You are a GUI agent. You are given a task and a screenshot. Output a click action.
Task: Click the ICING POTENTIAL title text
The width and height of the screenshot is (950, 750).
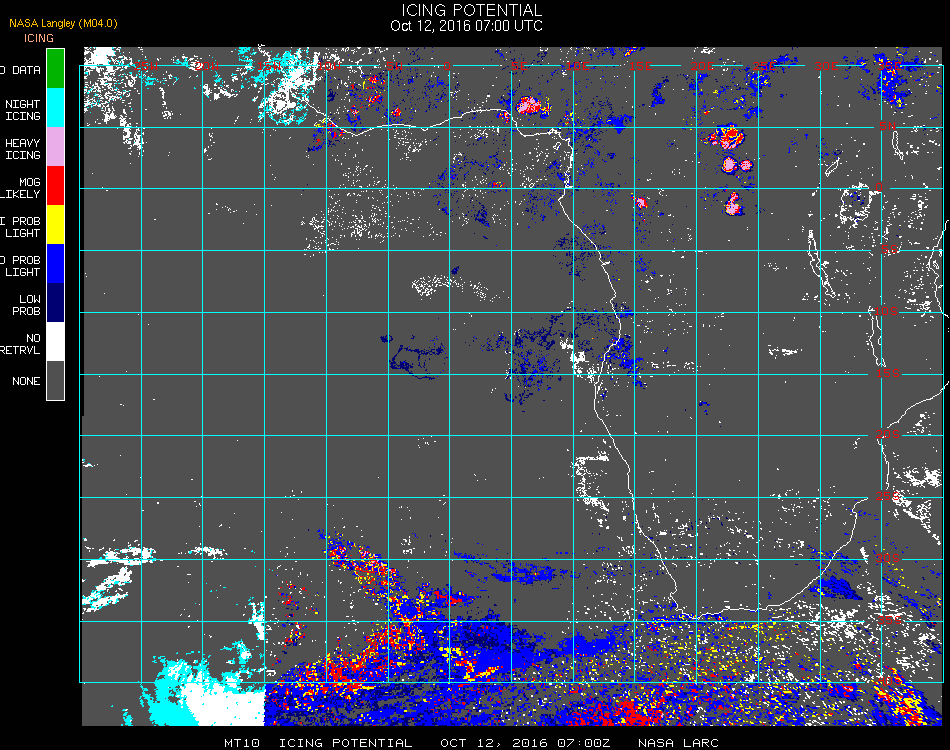471,10
